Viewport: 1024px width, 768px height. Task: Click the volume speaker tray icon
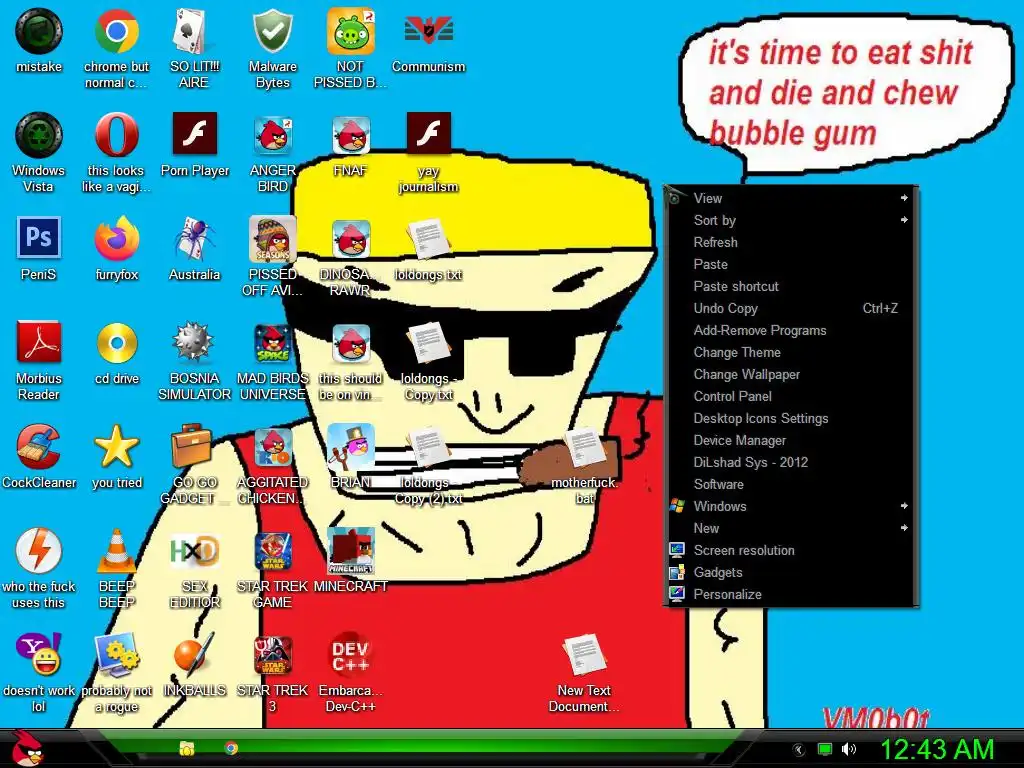point(848,749)
